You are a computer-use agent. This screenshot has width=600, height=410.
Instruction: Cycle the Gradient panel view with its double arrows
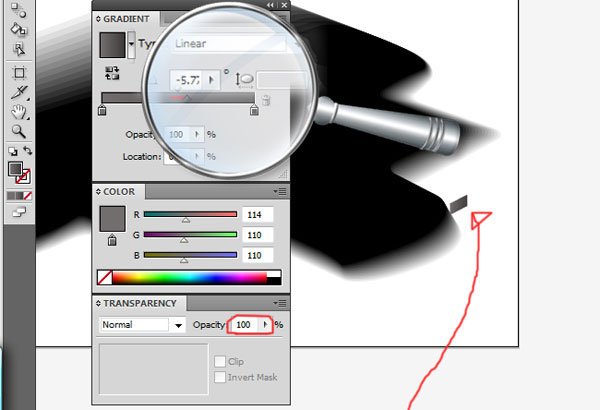pyautogui.click(x=98, y=19)
